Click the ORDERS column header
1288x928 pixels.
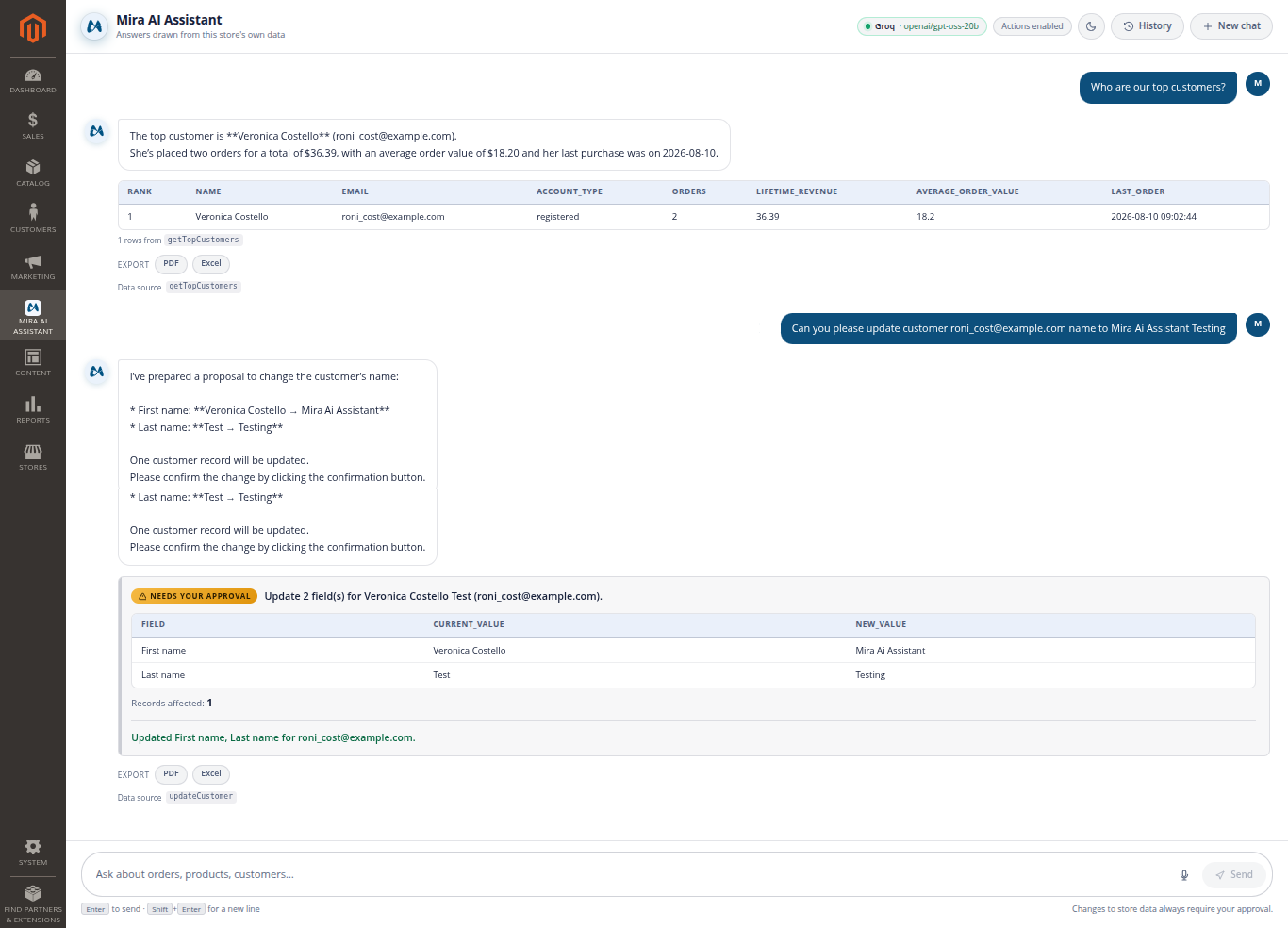[689, 191]
